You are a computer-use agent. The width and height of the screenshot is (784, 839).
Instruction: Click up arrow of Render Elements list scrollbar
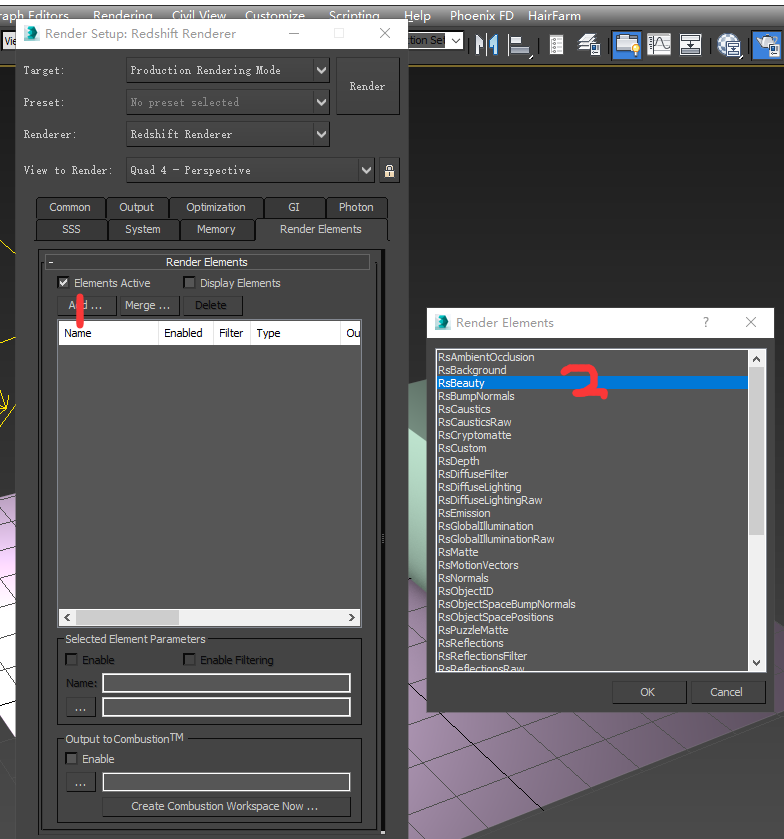(756, 359)
